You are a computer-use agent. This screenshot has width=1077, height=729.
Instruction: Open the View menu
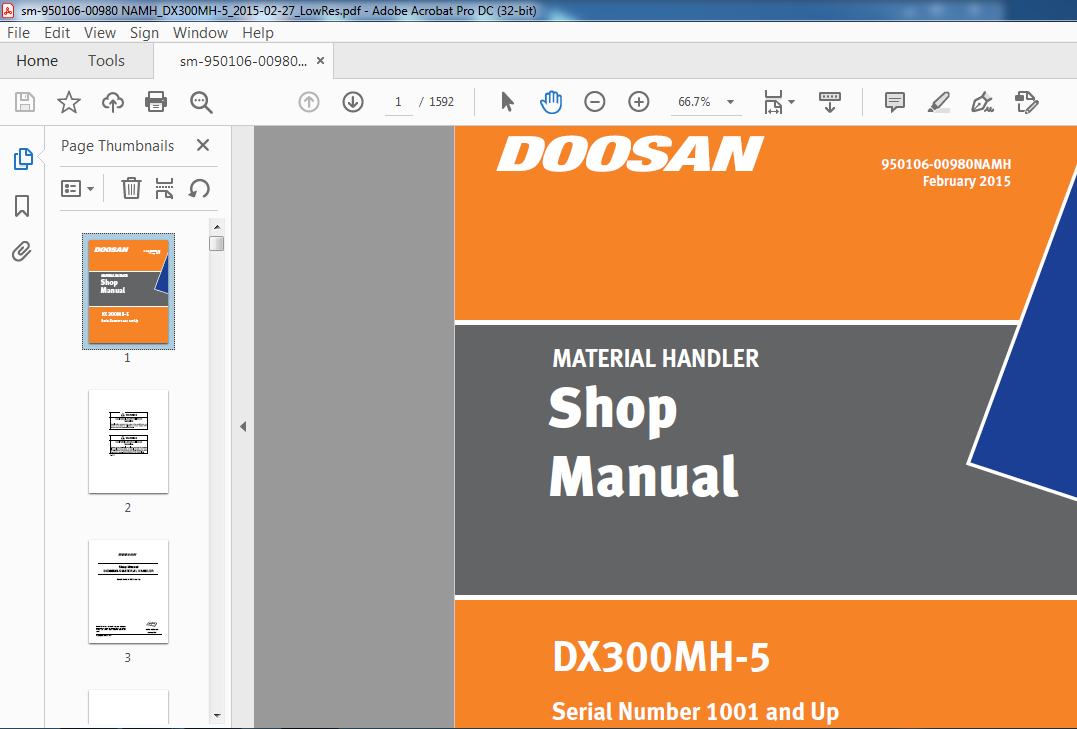tap(100, 33)
